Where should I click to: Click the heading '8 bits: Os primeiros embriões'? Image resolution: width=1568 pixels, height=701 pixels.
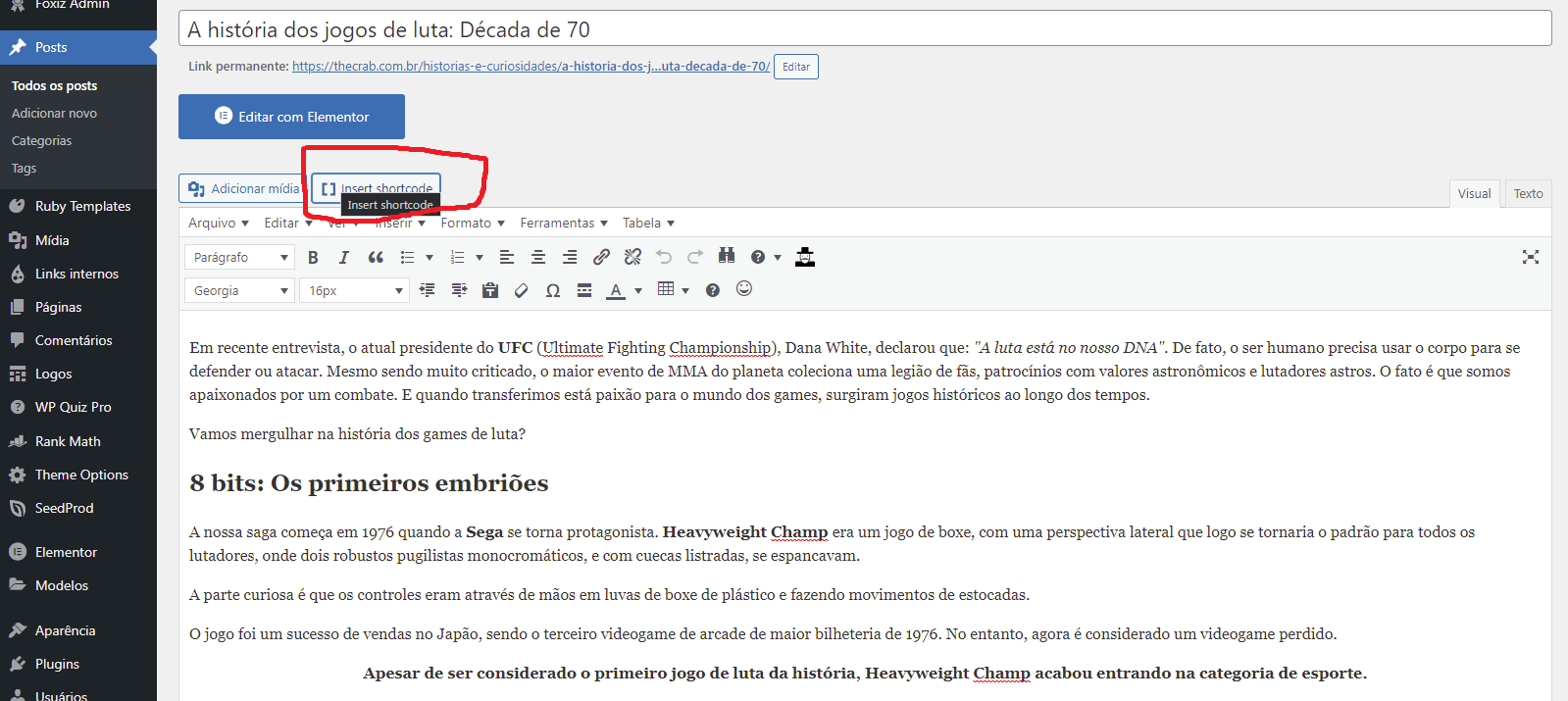pos(369,483)
